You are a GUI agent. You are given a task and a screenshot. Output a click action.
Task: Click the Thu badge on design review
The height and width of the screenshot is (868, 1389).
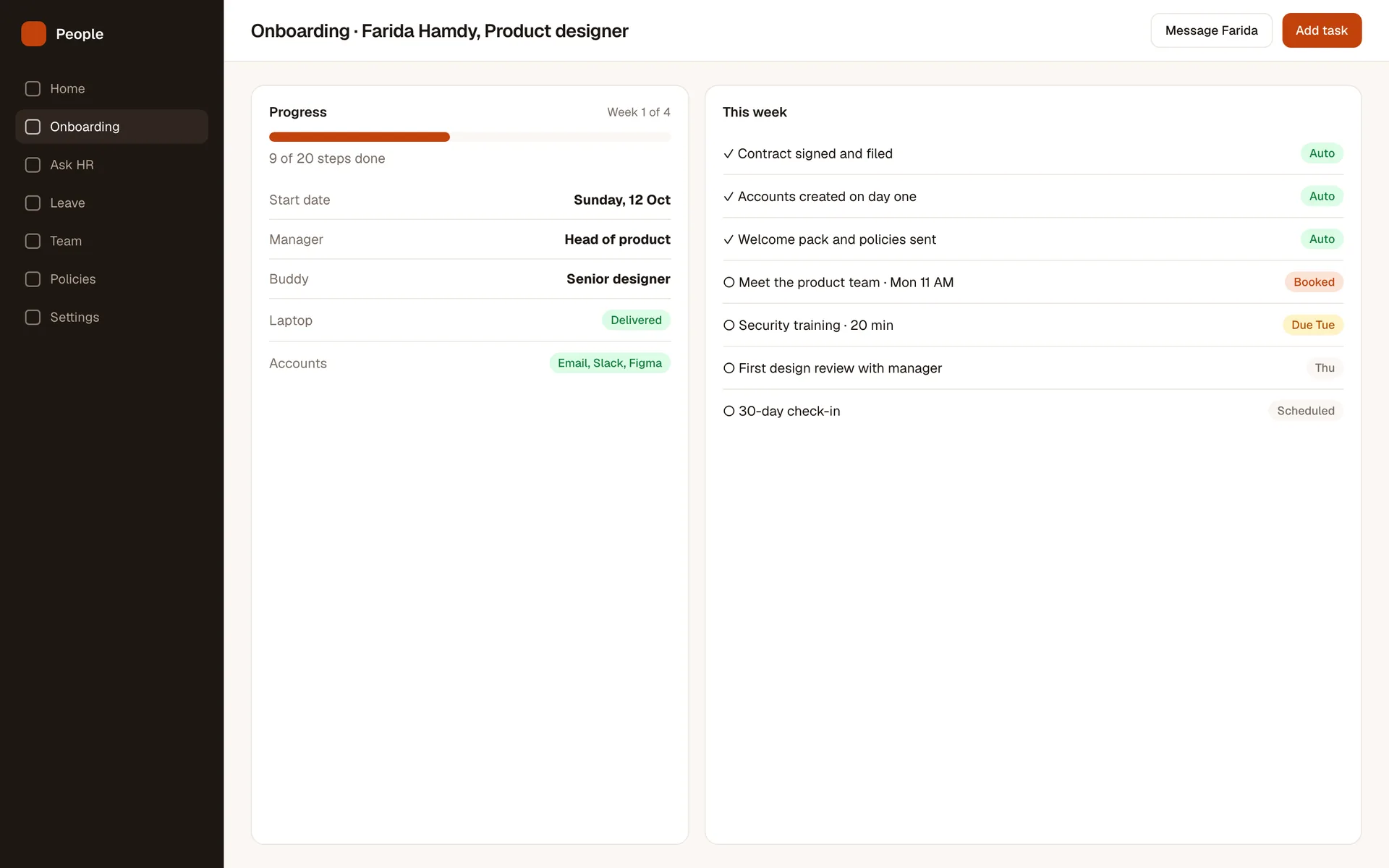point(1325,367)
